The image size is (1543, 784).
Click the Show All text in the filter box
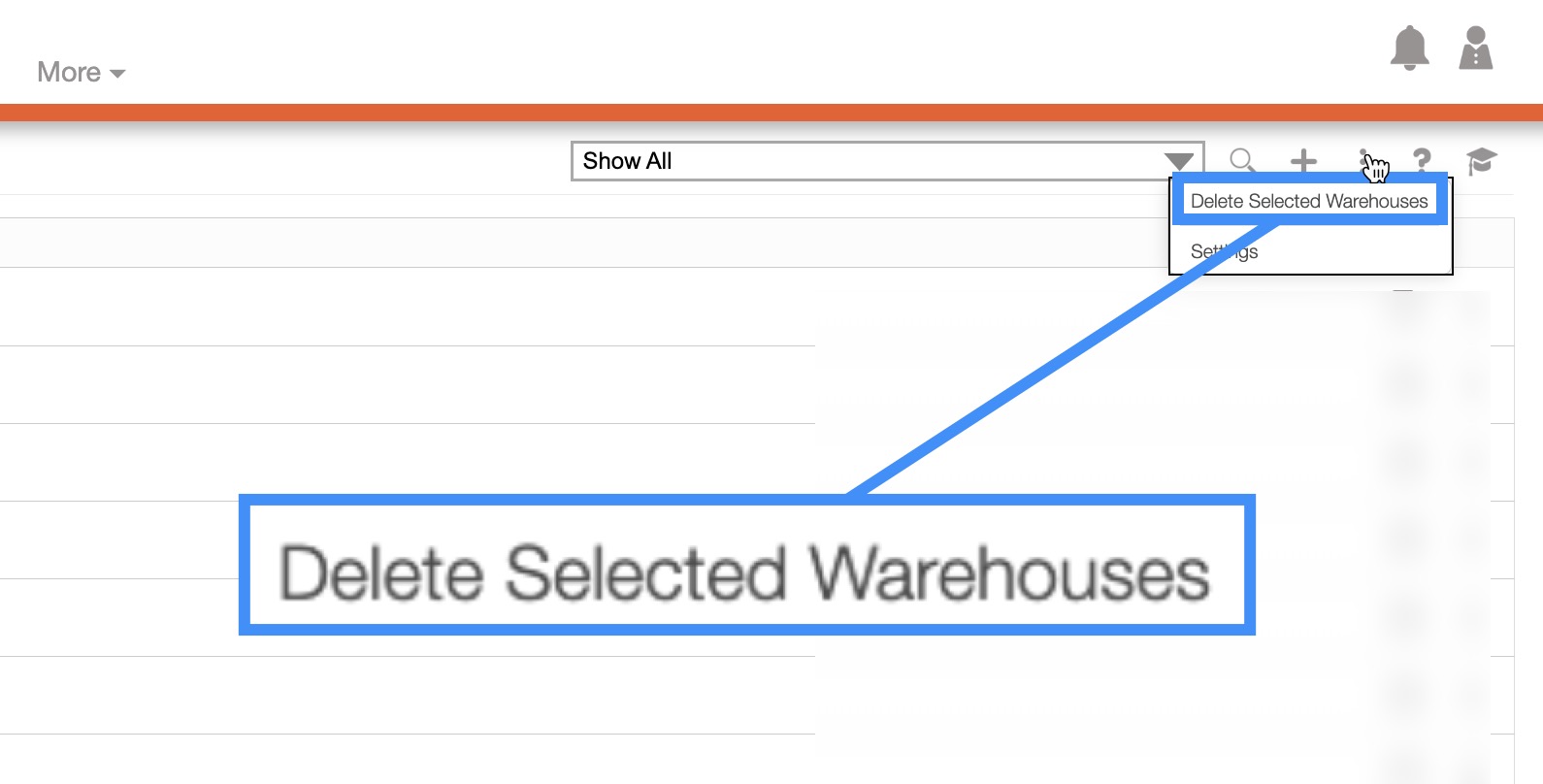click(x=627, y=161)
